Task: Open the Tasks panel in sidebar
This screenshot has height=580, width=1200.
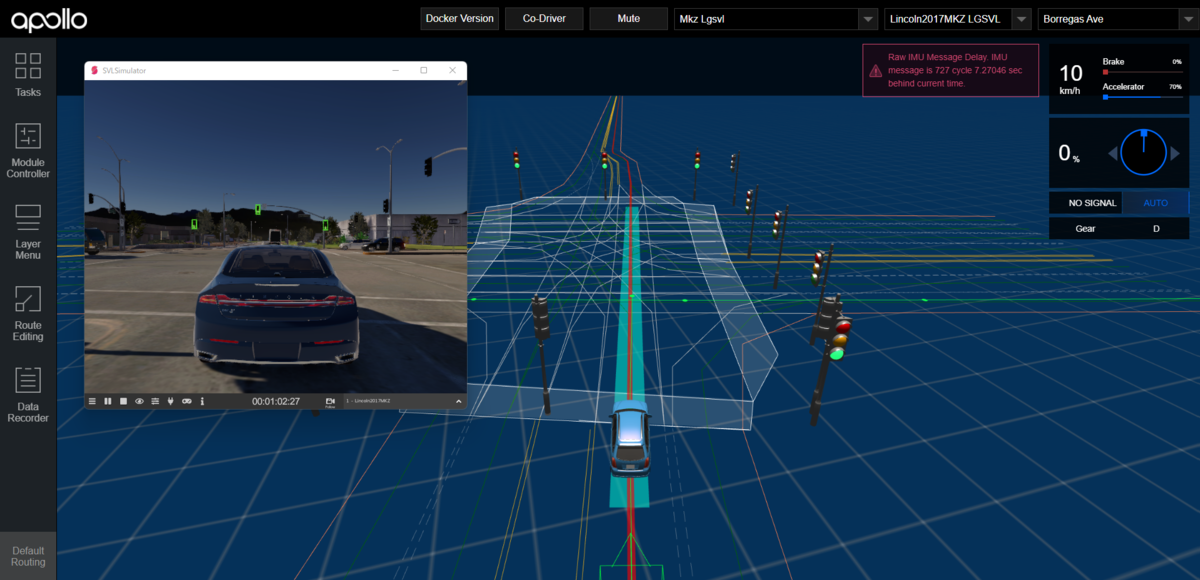Action: (28, 75)
